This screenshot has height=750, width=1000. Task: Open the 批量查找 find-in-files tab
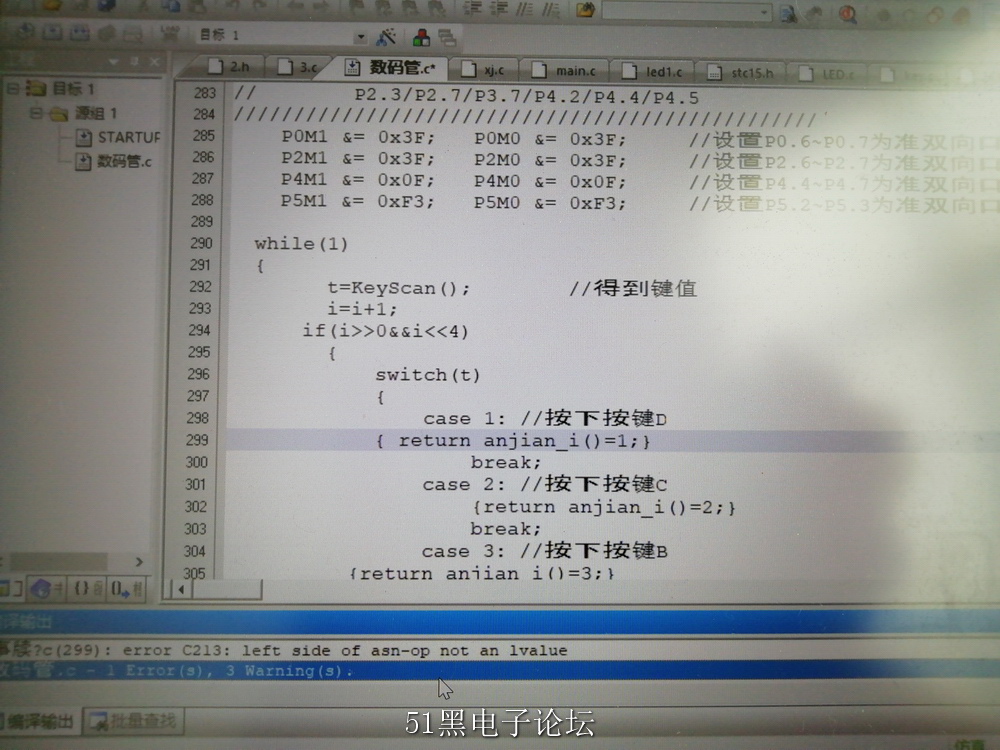[x=133, y=721]
